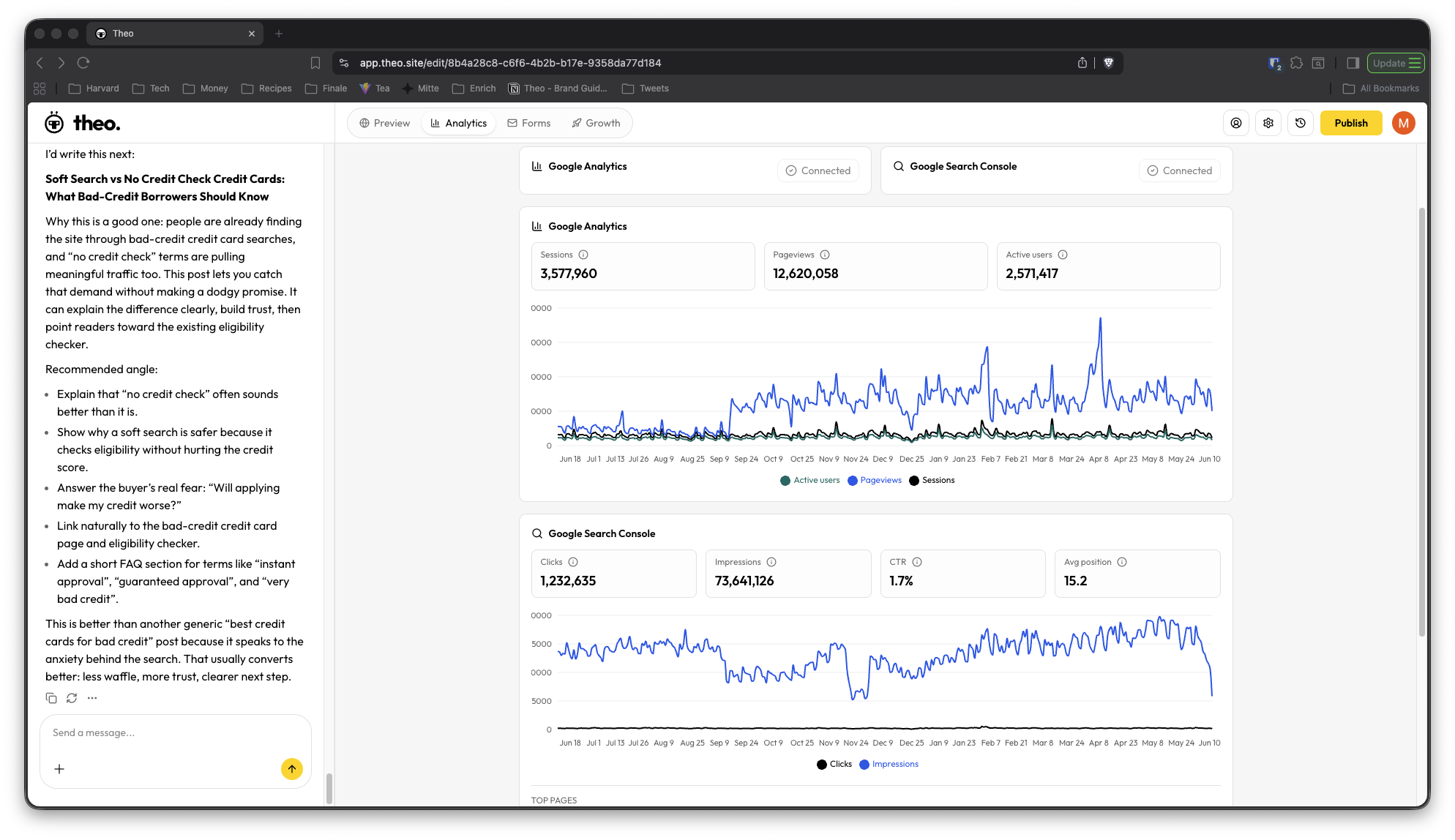Show info for Clicks metric

[x=573, y=562]
